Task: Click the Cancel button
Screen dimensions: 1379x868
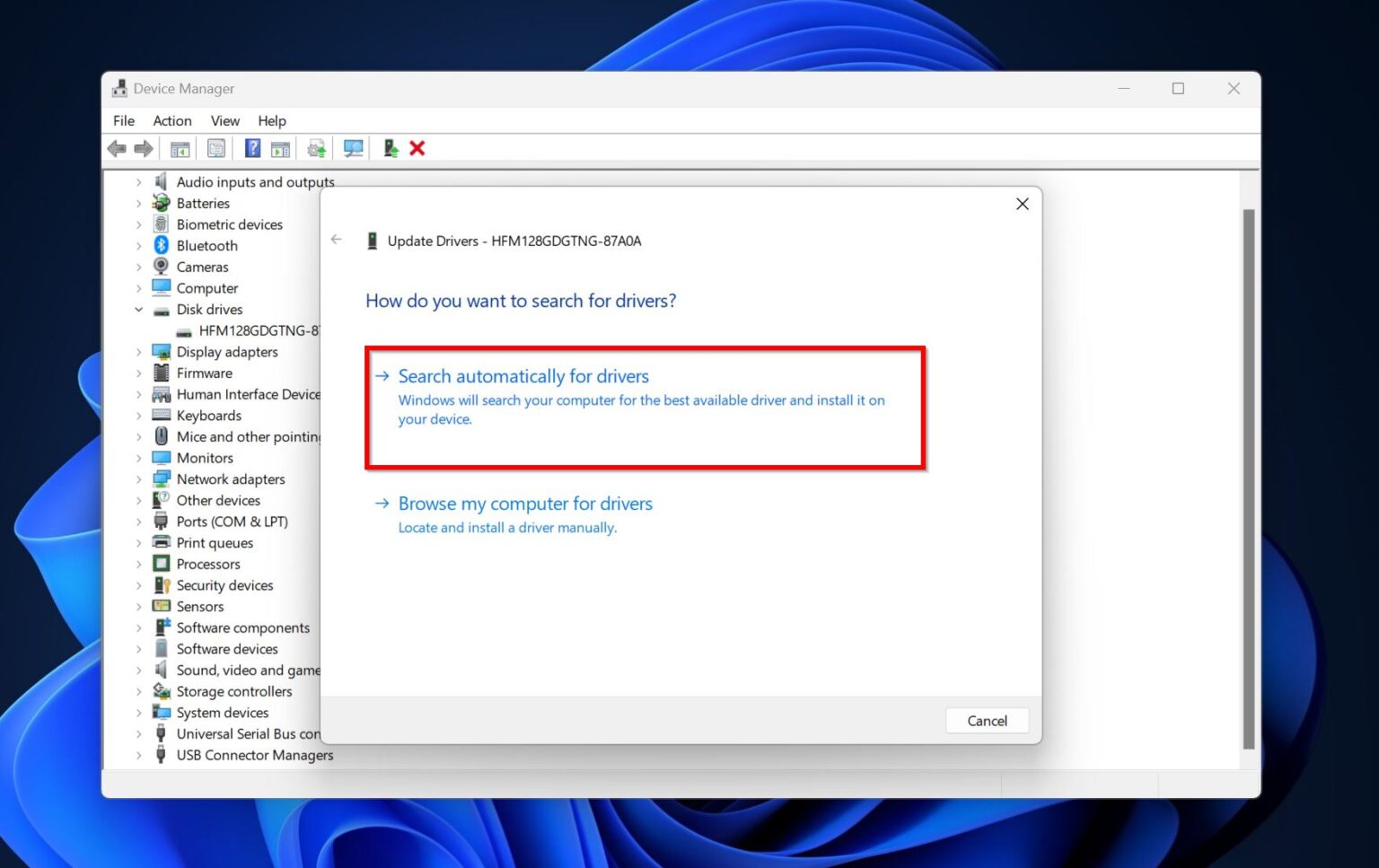Action: [987, 720]
